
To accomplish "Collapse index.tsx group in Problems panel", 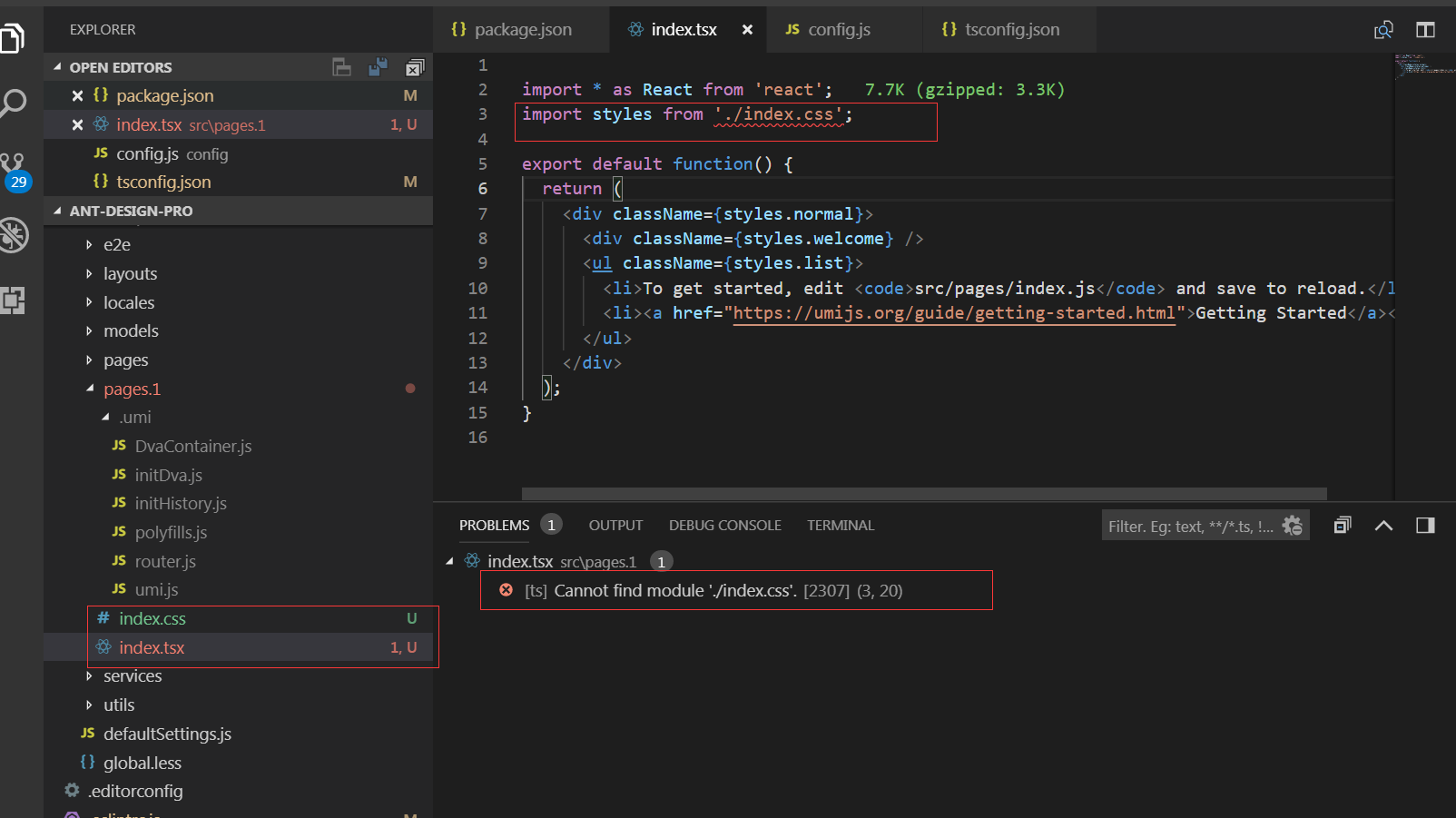I will coord(449,561).
